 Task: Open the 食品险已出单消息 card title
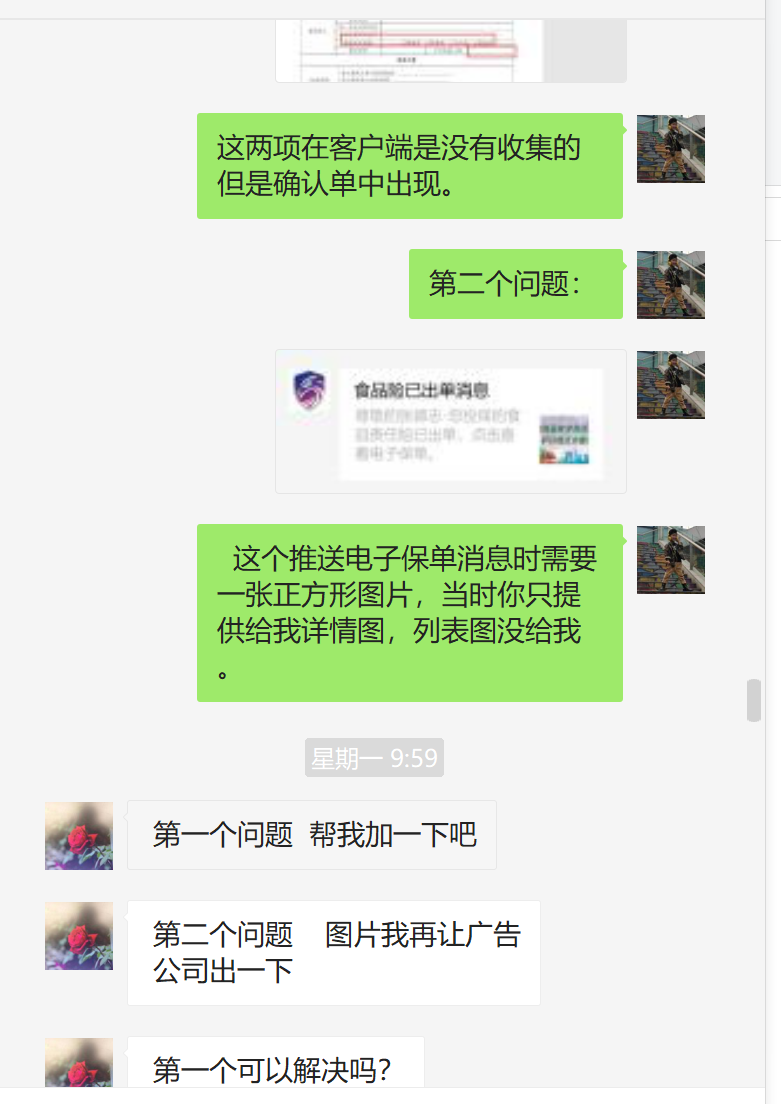coord(421,390)
